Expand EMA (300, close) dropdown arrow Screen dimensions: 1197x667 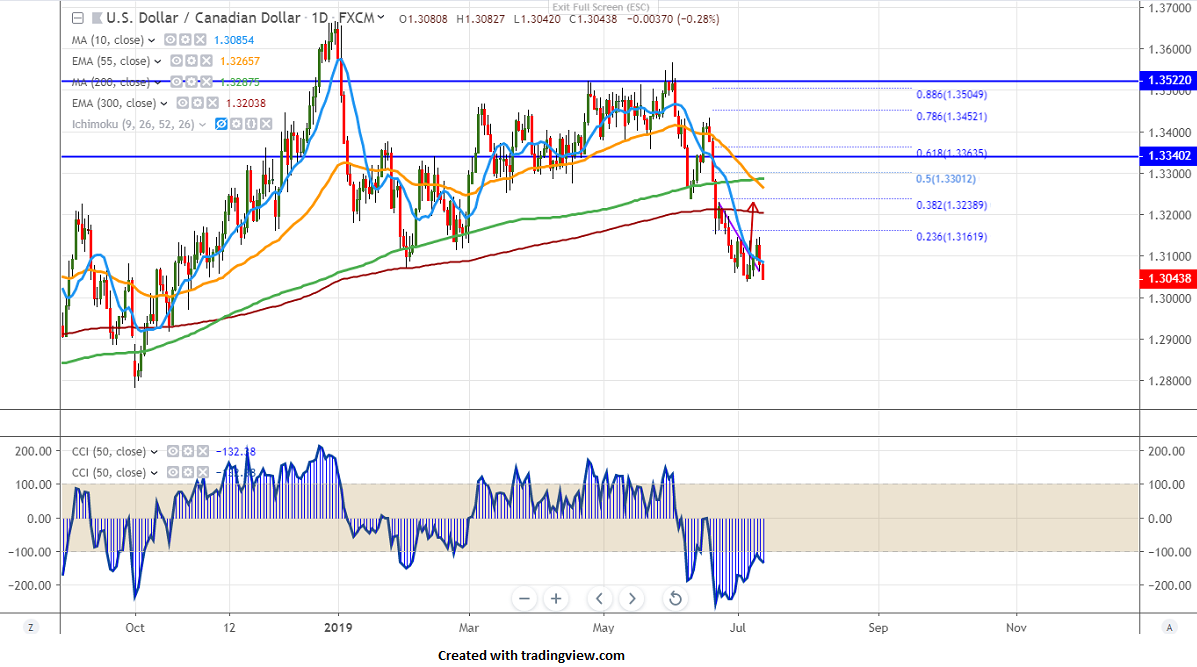click(x=165, y=104)
